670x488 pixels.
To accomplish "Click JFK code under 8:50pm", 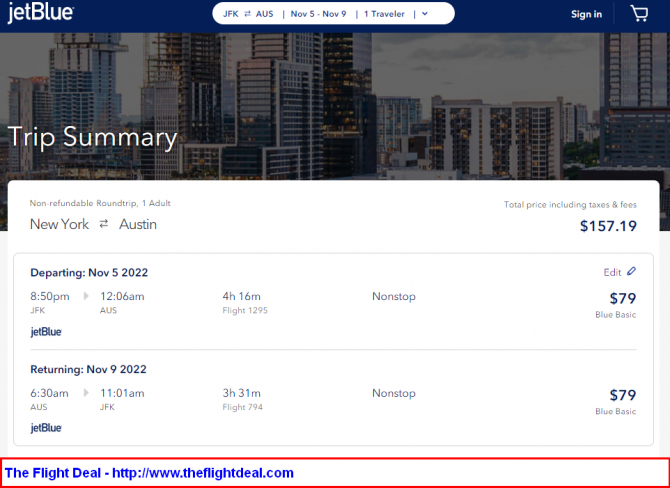I will pos(38,311).
